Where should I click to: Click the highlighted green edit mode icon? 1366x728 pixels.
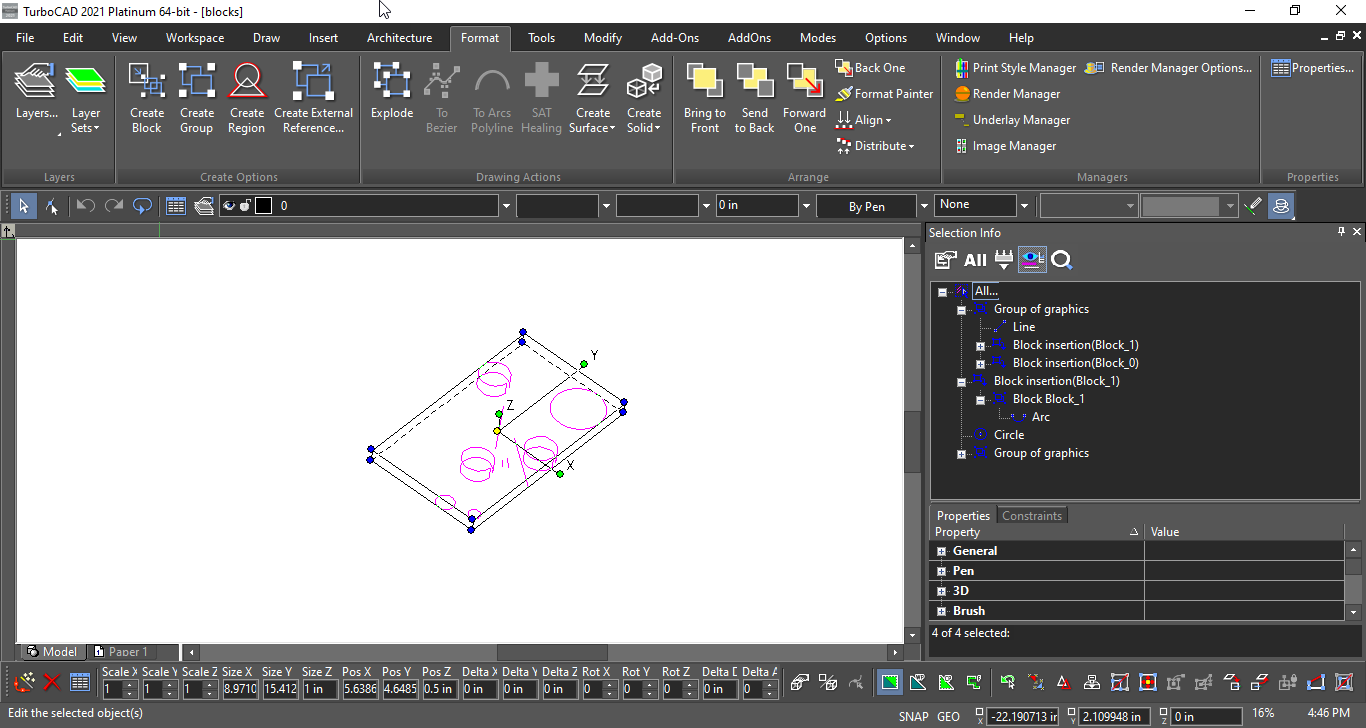(x=889, y=683)
